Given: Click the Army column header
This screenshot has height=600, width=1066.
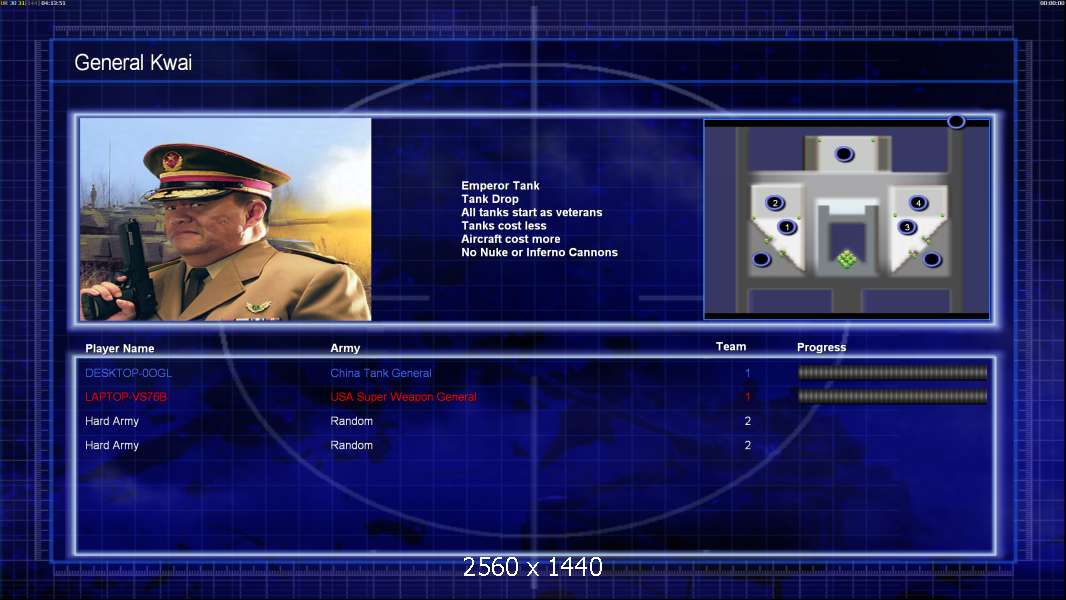Looking at the screenshot, I should 345,348.
